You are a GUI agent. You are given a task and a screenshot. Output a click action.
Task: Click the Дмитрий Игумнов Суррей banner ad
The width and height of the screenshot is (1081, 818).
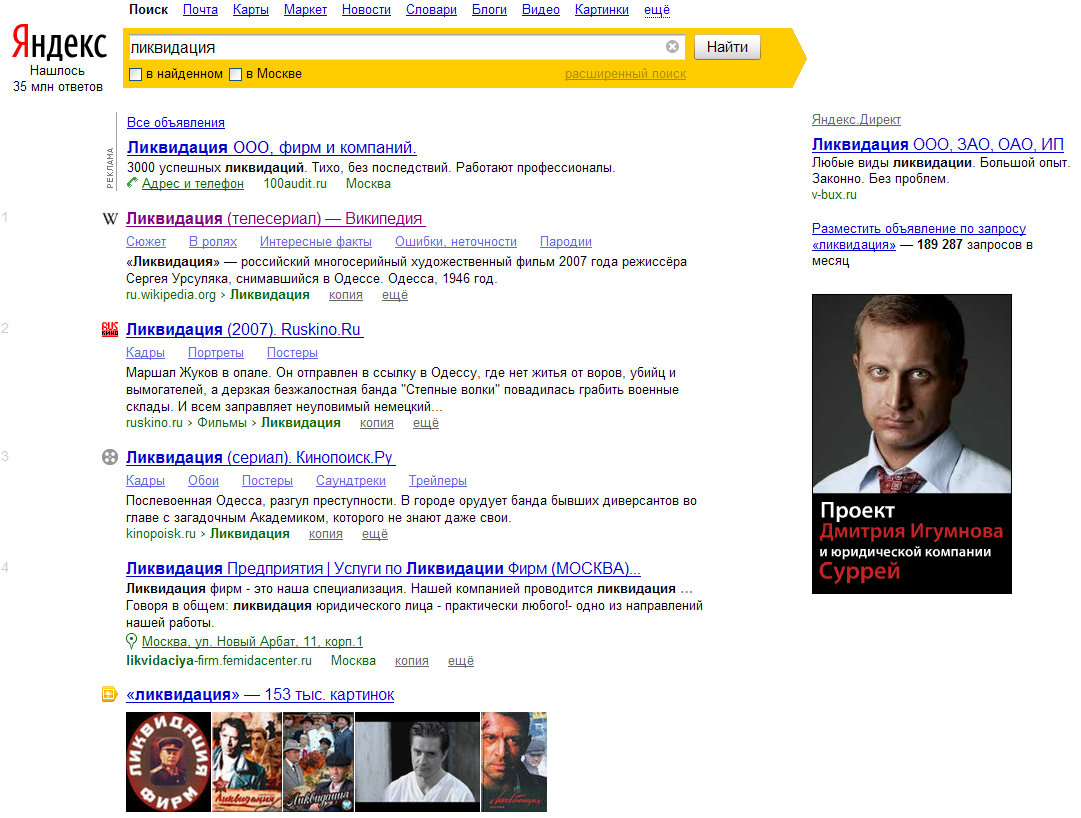(x=912, y=444)
